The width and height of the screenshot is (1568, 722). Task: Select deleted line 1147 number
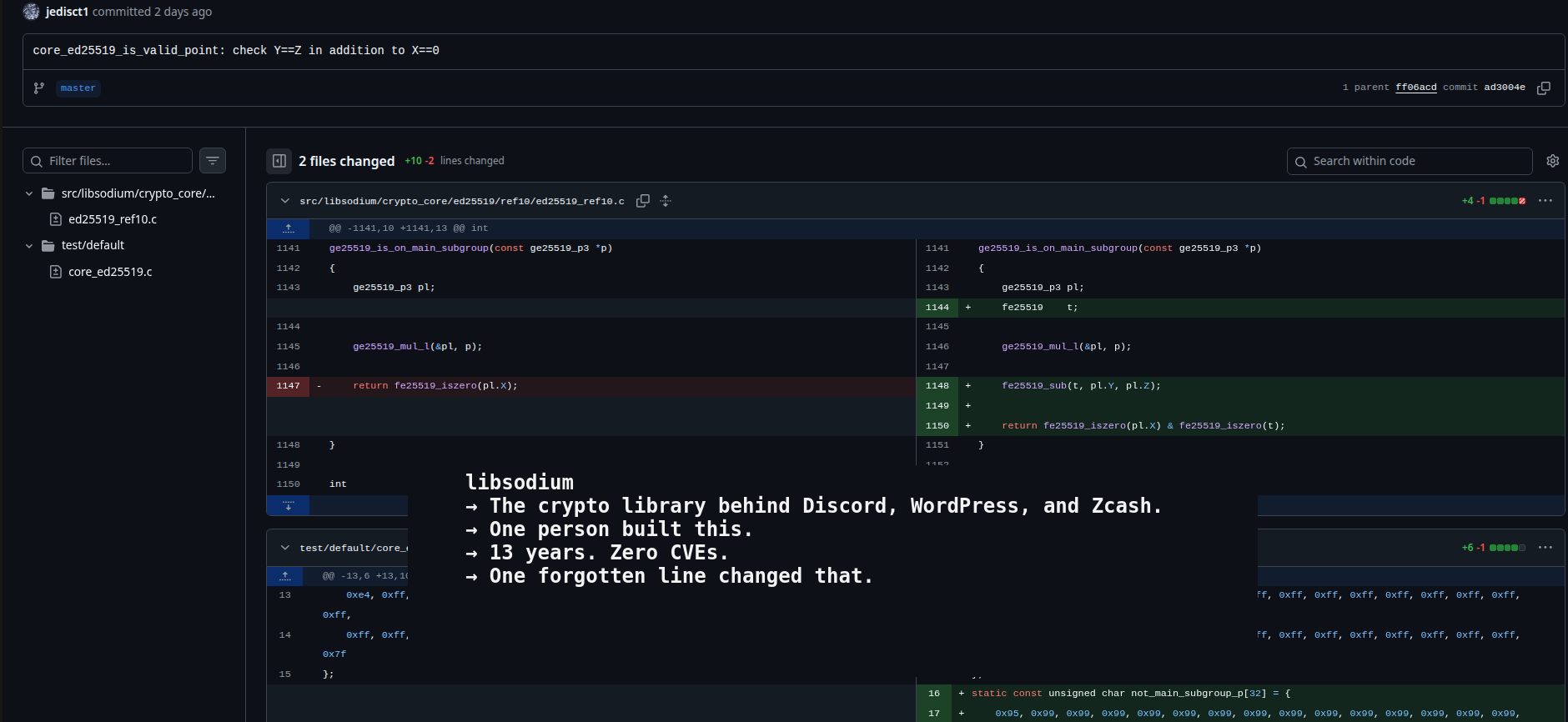click(288, 386)
